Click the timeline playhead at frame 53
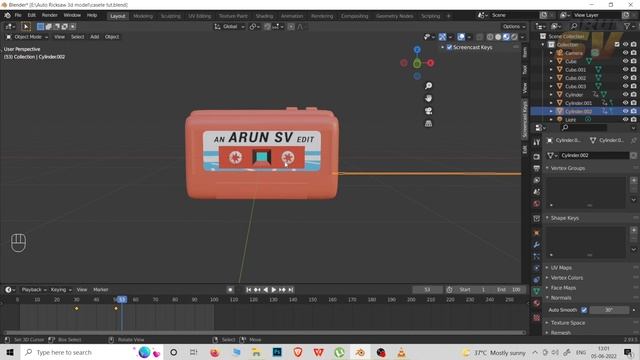 coord(122,300)
